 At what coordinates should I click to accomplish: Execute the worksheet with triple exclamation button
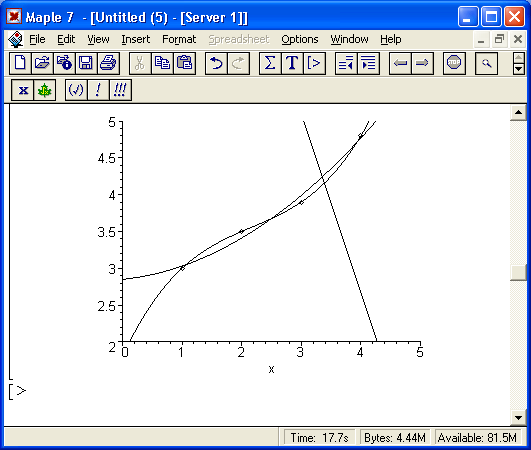click(x=120, y=90)
